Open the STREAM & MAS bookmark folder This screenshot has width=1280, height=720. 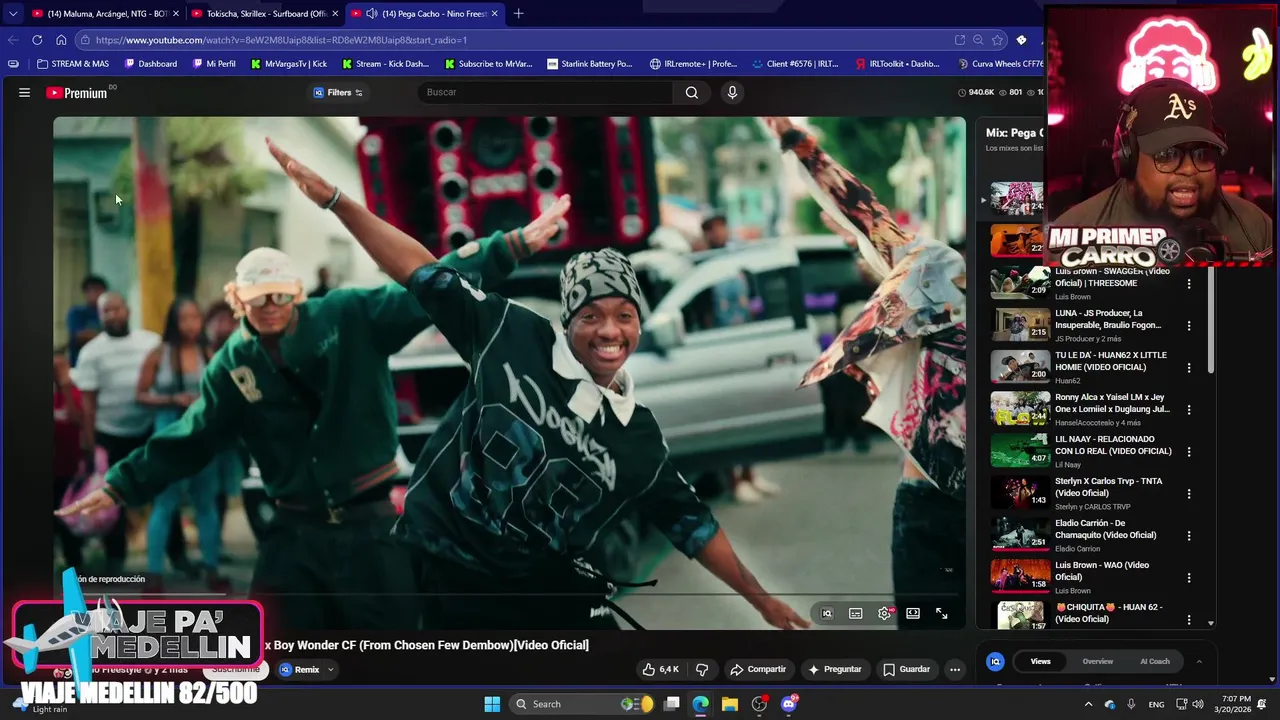point(73,64)
